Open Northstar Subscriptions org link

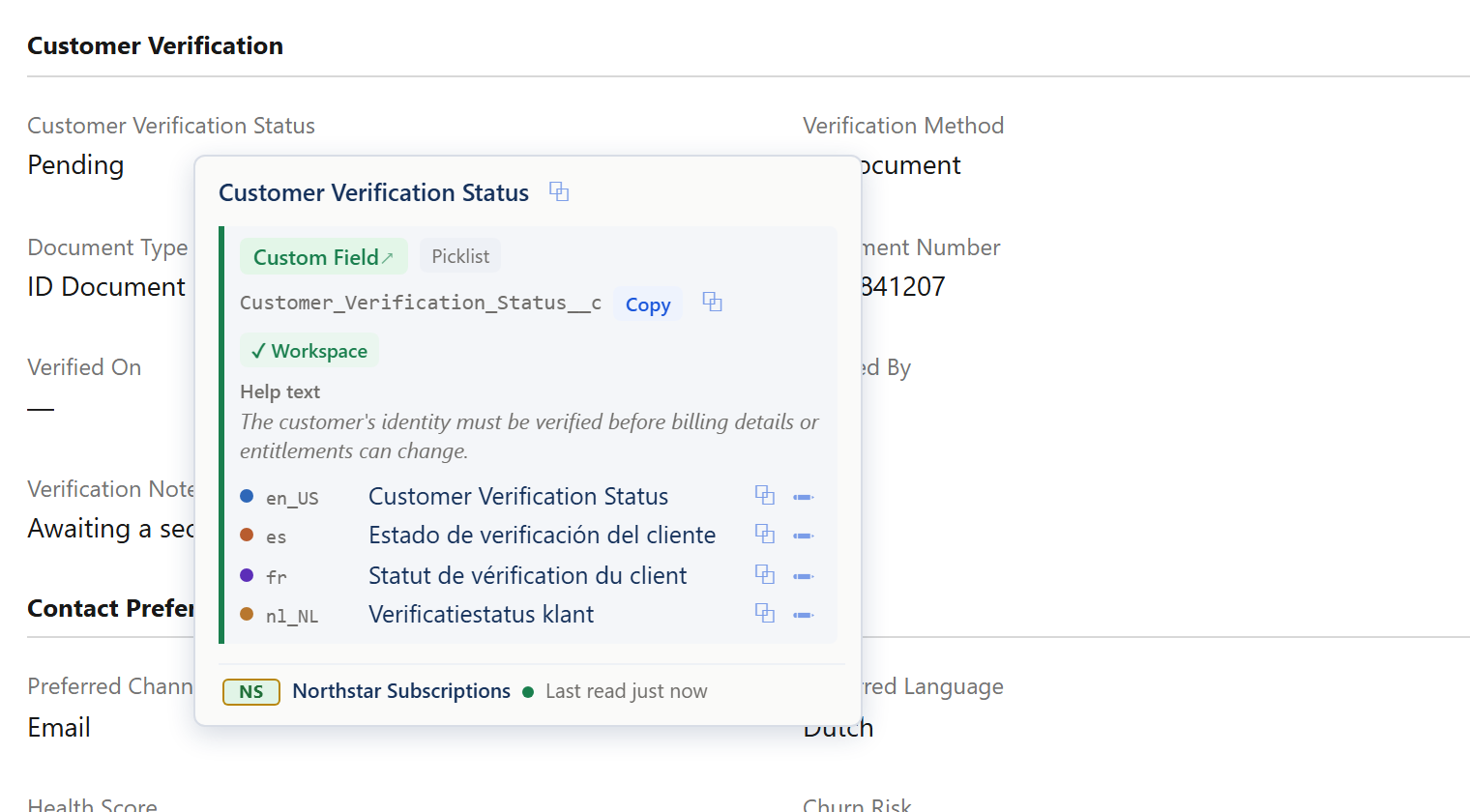pyautogui.click(x=401, y=691)
